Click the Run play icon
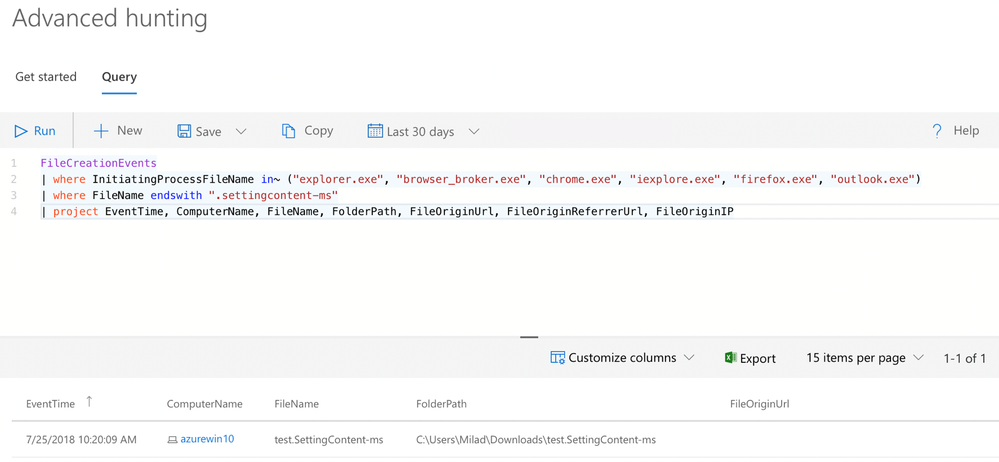This screenshot has height=462, width=999. pyautogui.click(x=20, y=131)
